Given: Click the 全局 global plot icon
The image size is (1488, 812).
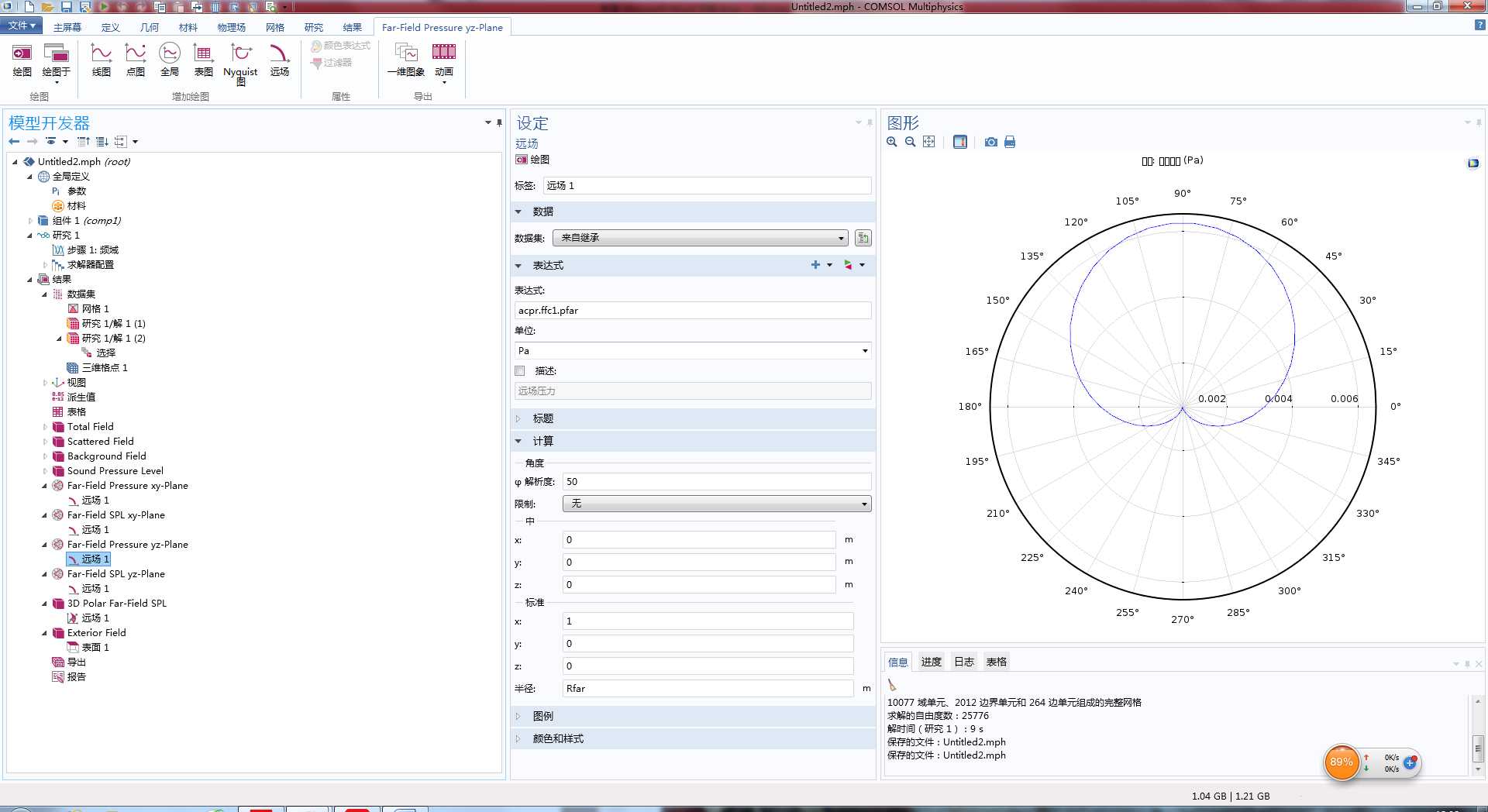Looking at the screenshot, I should [170, 60].
